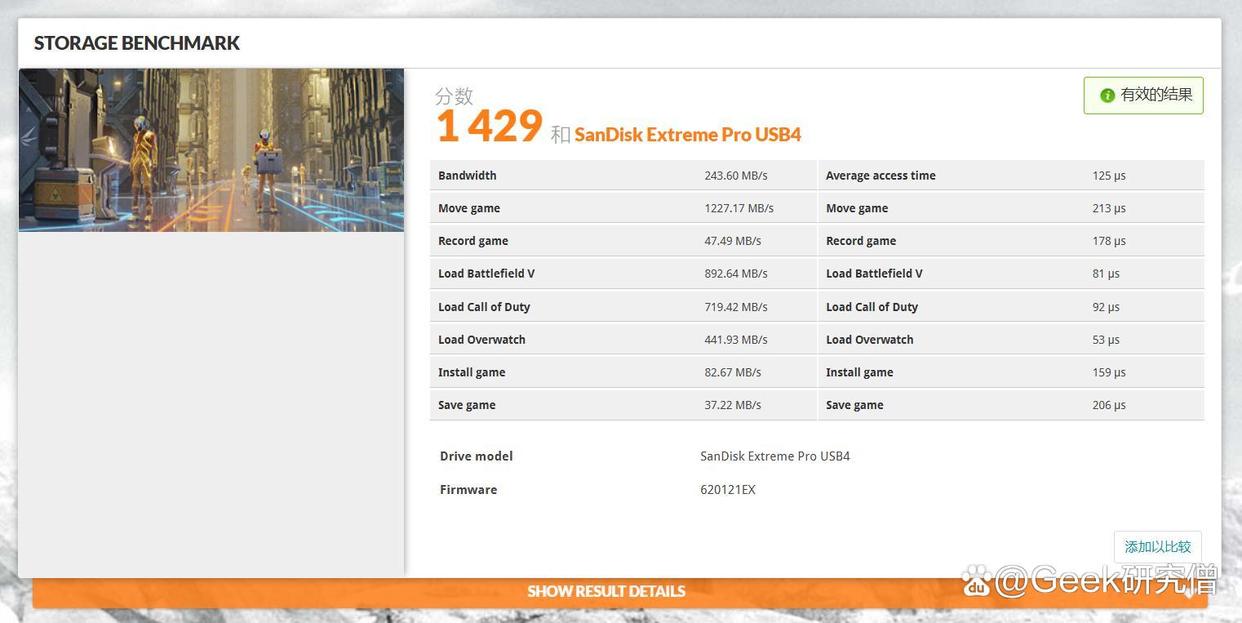1242x623 pixels.
Task: Select Install game bandwidth 82.67 MB/s
Action: tap(733, 372)
